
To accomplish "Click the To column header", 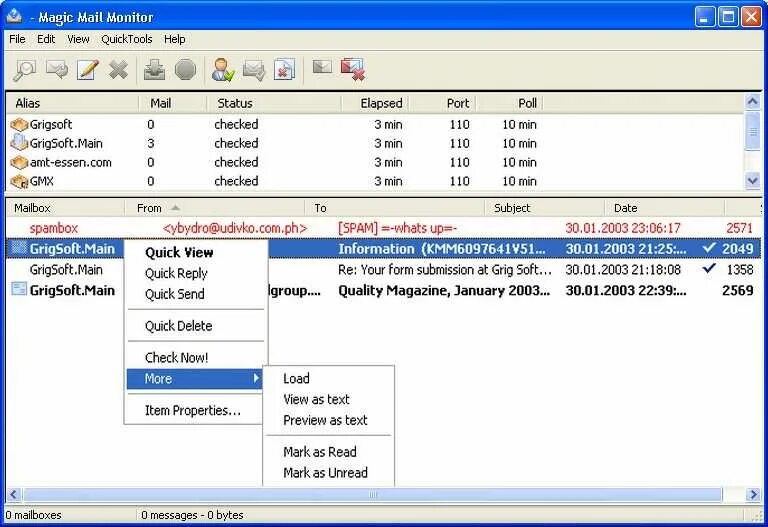I will [x=395, y=208].
